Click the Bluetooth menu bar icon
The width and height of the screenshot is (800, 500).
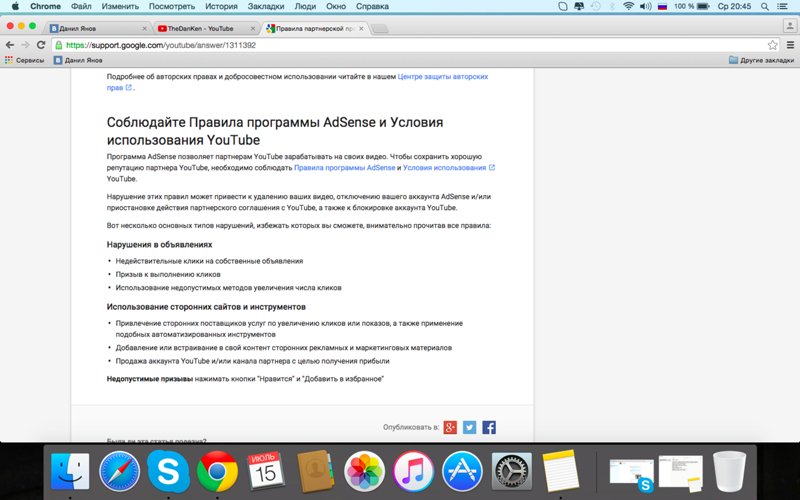coord(612,6)
